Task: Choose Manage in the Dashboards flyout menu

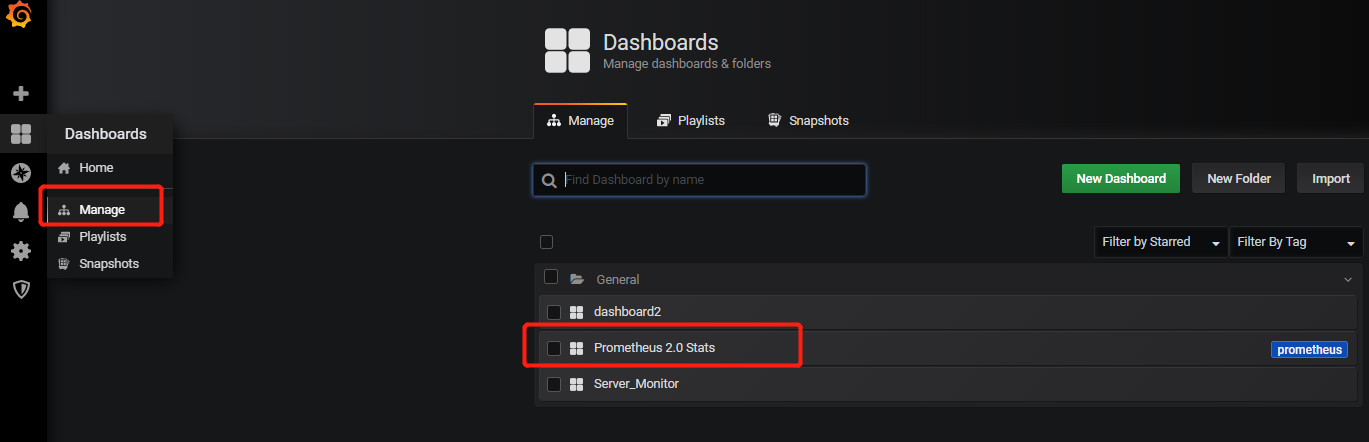Action: [x=102, y=210]
